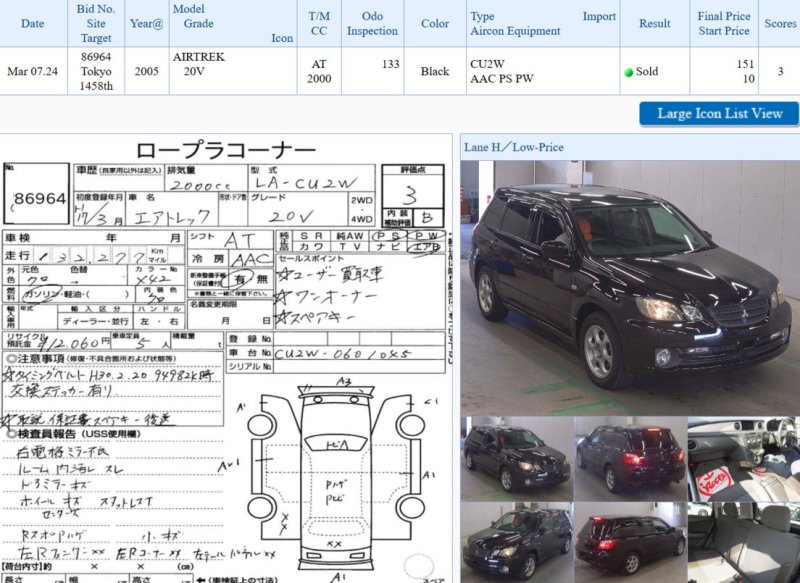Viewport: 800px width, 583px height.
Task: Click the Scores column header
Action: tap(780, 23)
